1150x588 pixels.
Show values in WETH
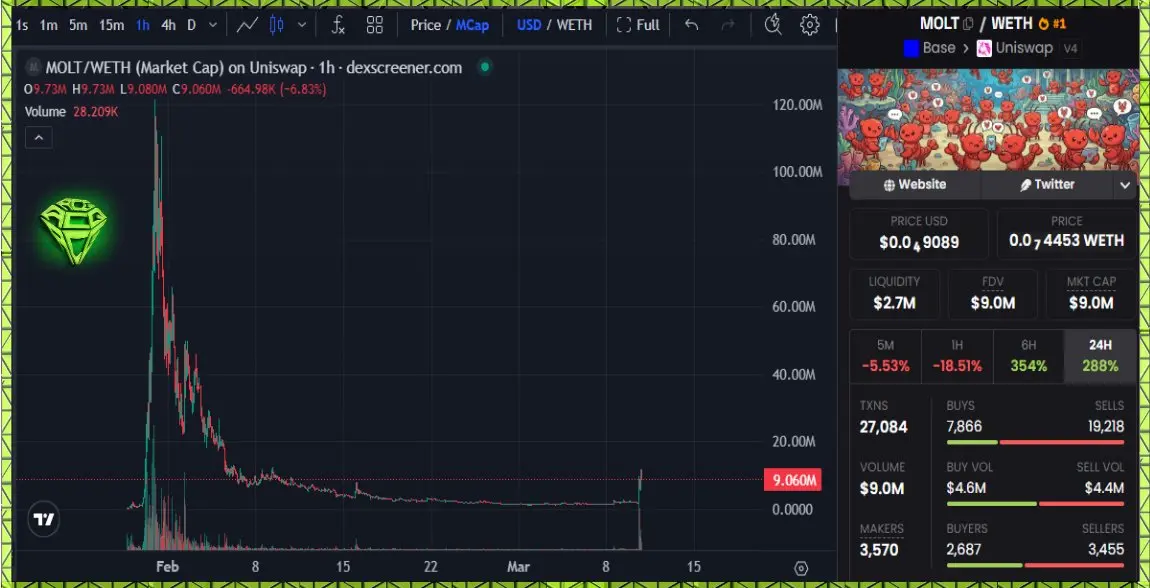click(574, 25)
